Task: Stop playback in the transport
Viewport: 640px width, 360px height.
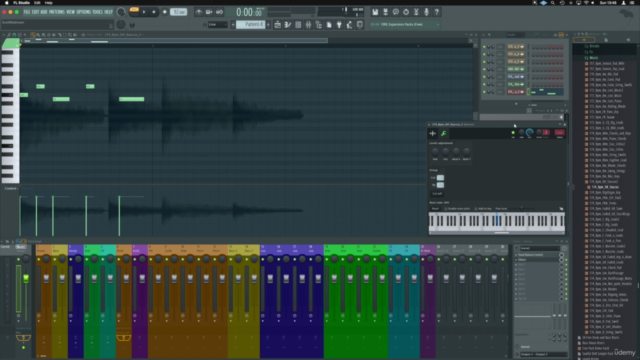Action: point(154,12)
